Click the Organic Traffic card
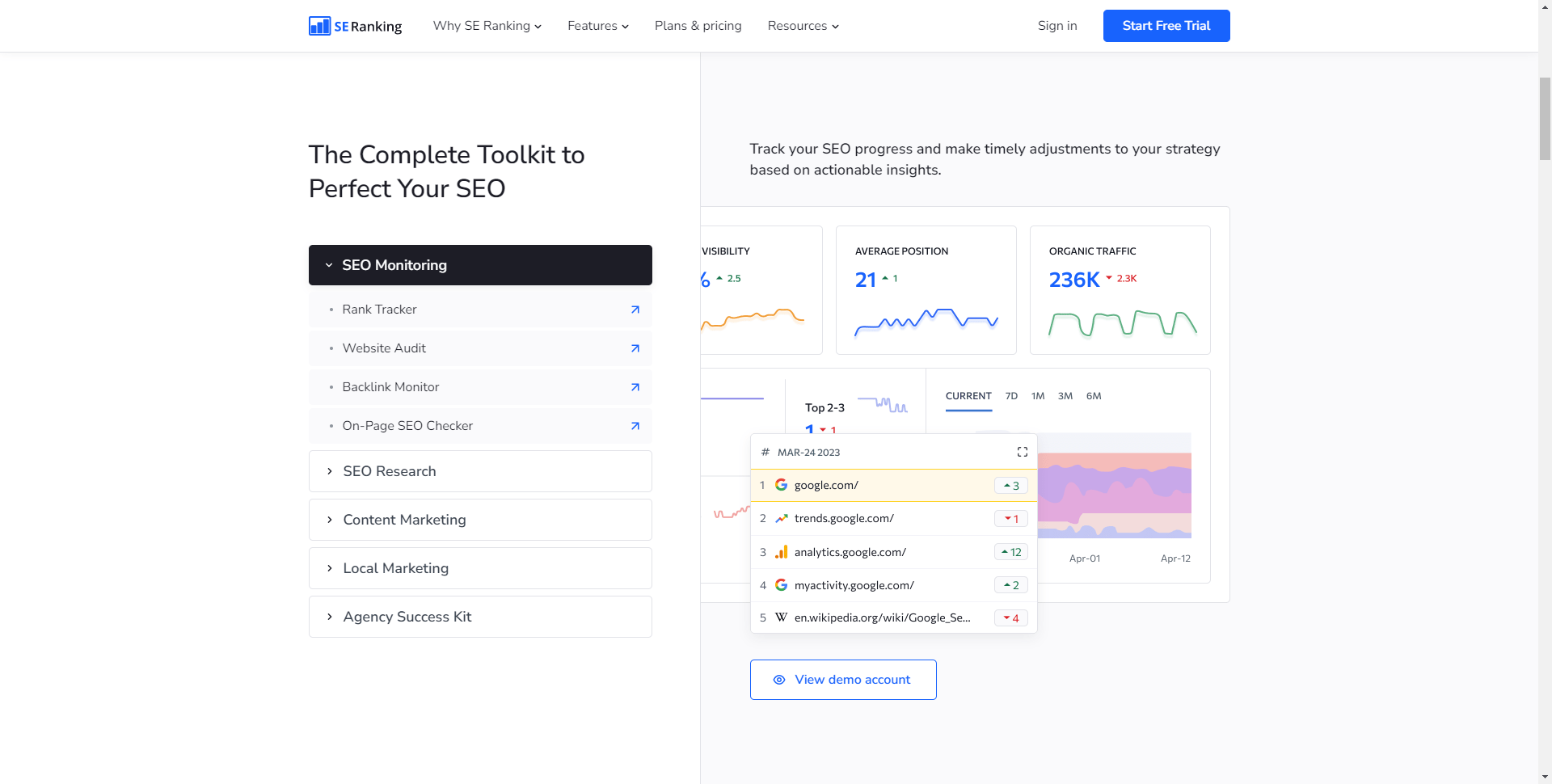Viewport: 1552px width, 784px height. click(1120, 290)
